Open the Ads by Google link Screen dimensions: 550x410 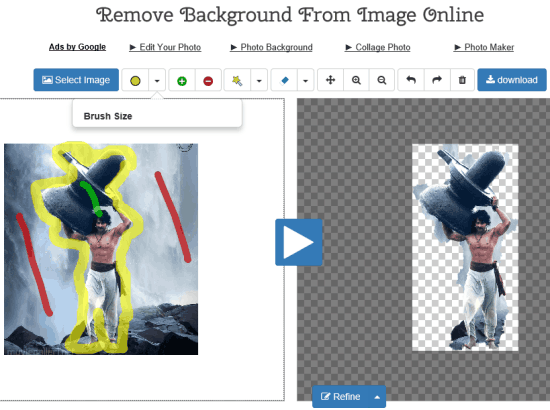pos(78,47)
